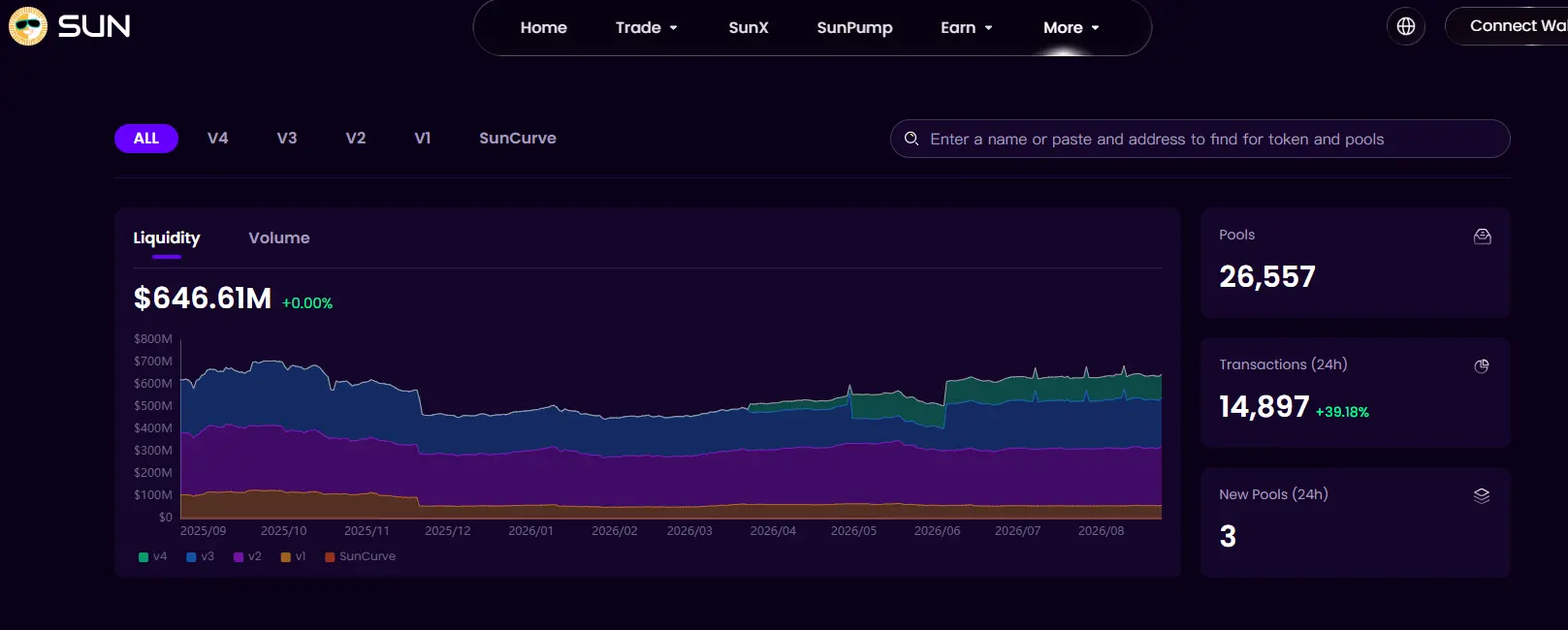Select the SunCurve filter tab
1568x630 pixels.
coord(518,138)
